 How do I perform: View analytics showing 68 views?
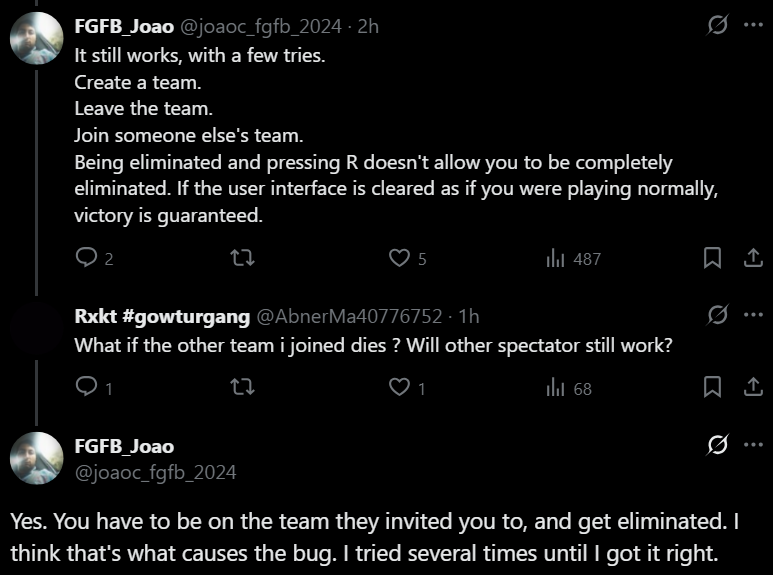click(x=568, y=387)
